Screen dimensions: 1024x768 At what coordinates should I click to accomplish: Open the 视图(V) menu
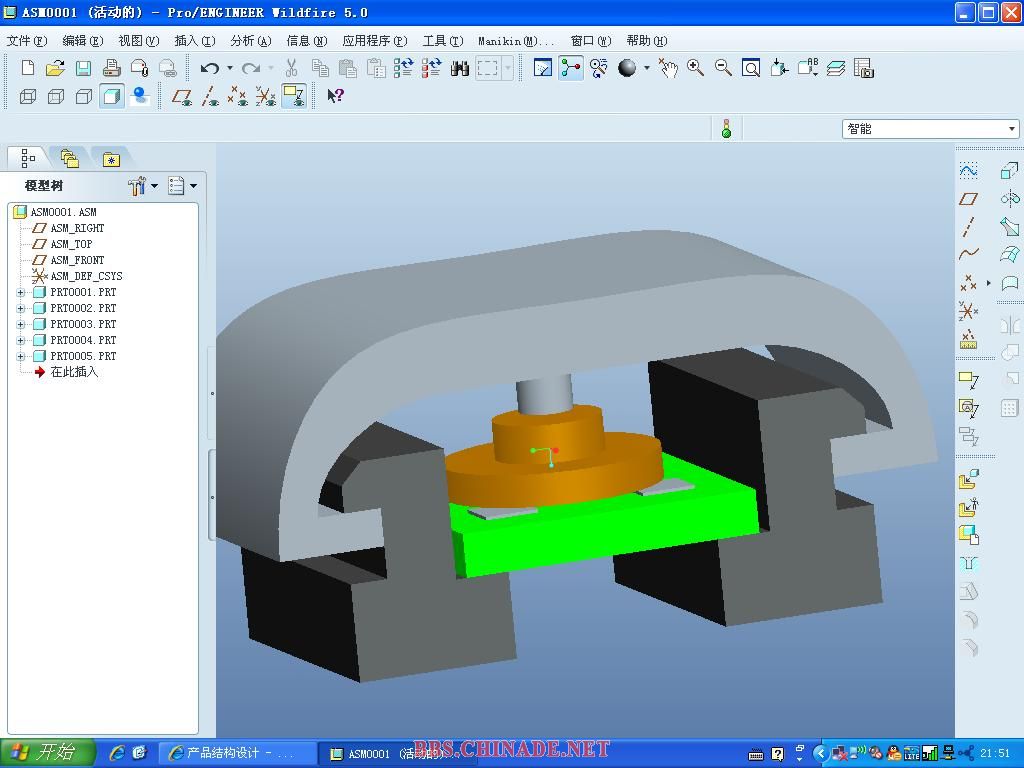coord(138,41)
